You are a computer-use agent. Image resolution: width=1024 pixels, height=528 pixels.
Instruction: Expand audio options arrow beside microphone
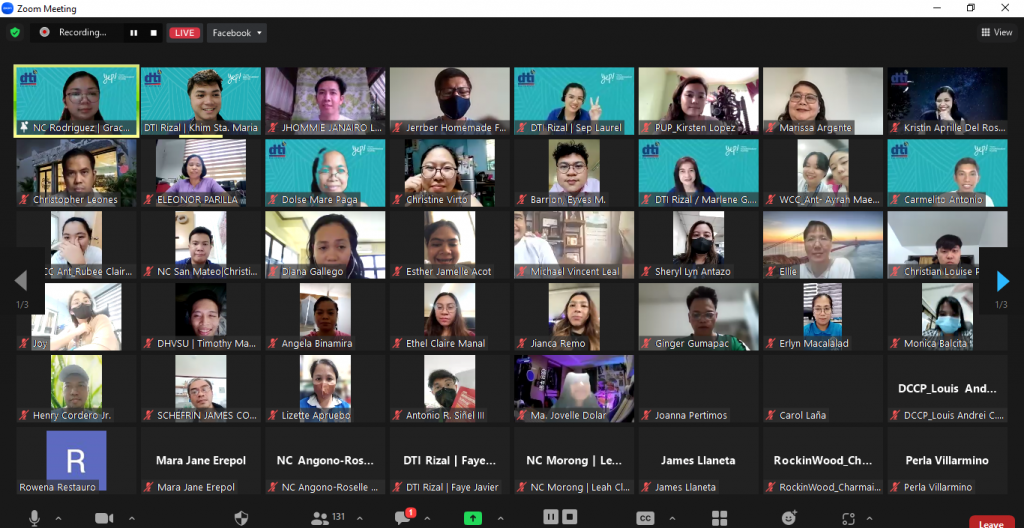[58, 518]
